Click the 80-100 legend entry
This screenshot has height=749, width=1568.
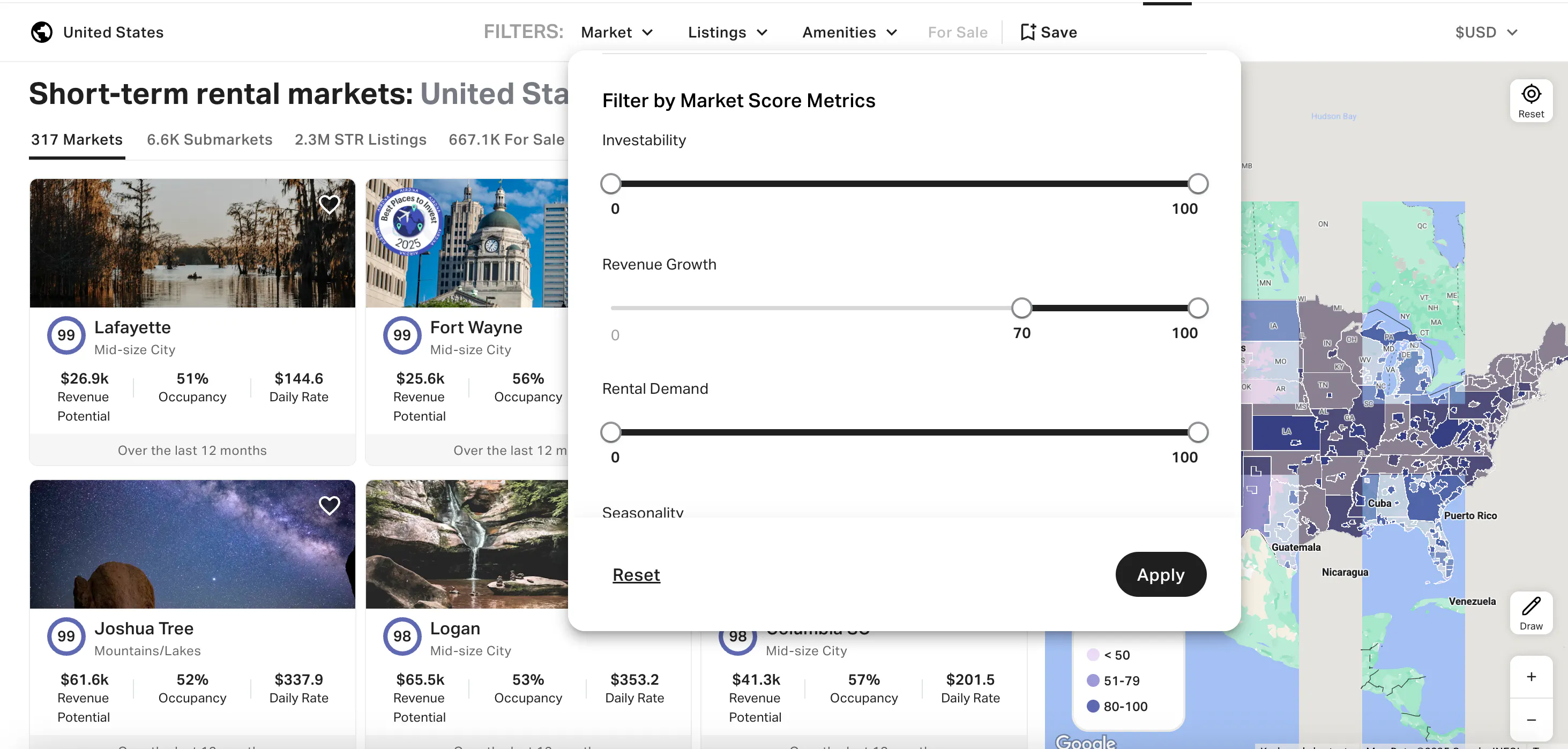1117,707
